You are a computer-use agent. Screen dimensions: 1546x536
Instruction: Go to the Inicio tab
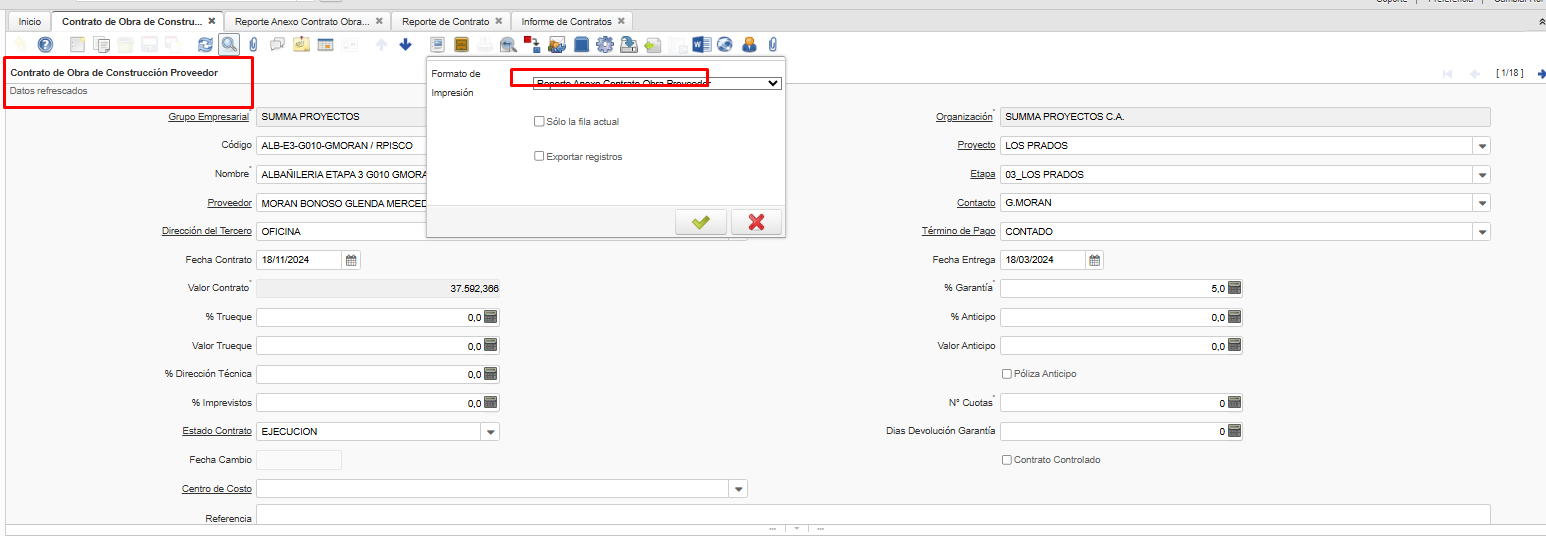[x=30, y=21]
